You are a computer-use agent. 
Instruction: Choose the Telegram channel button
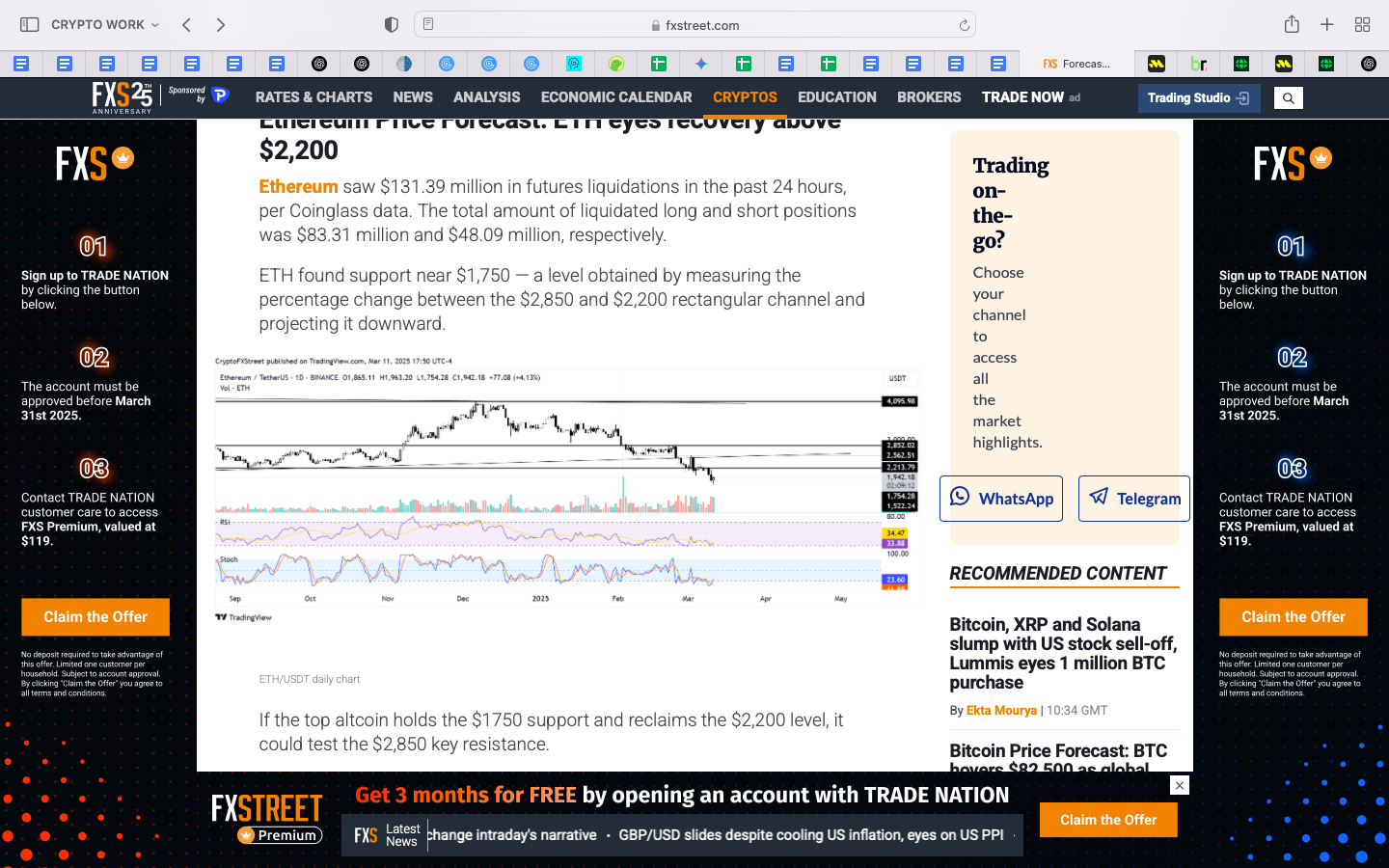(x=1134, y=499)
